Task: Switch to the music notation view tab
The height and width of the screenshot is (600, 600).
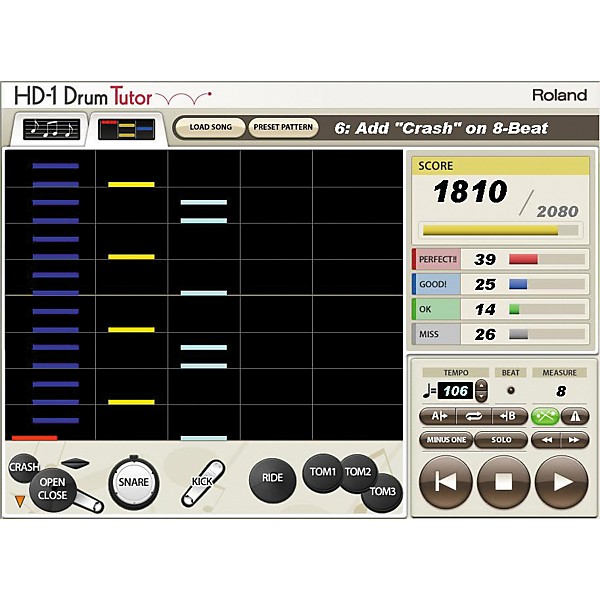Action: [51, 129]
